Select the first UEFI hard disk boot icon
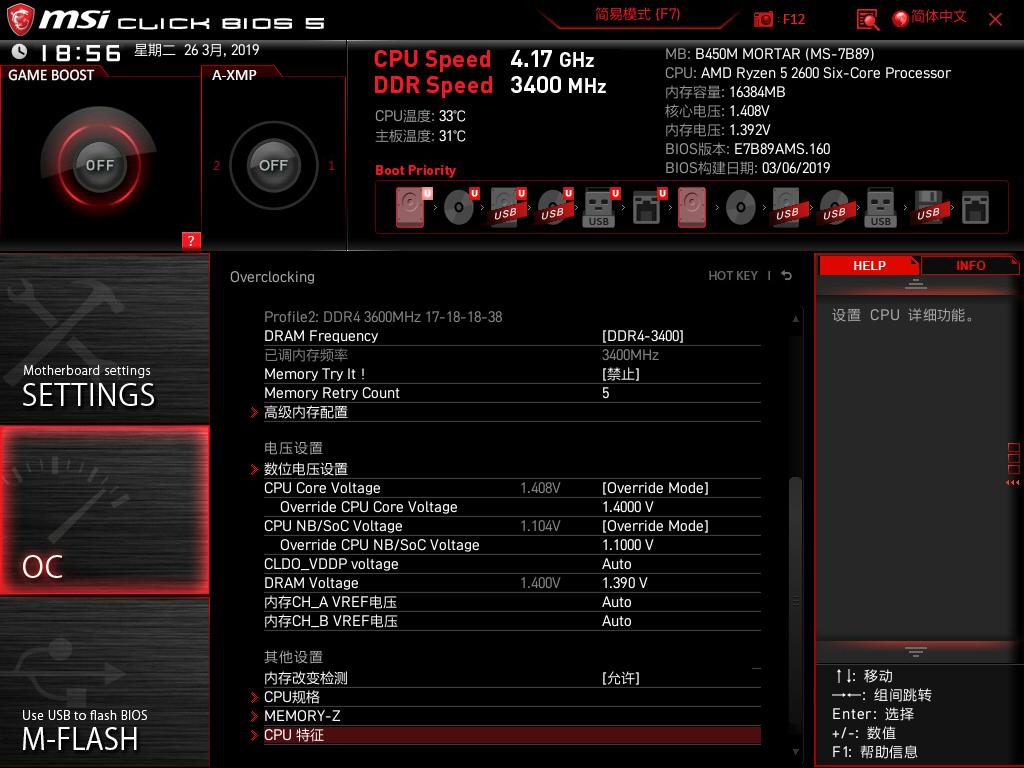The image size is (1024, 768). click(413, 208)
